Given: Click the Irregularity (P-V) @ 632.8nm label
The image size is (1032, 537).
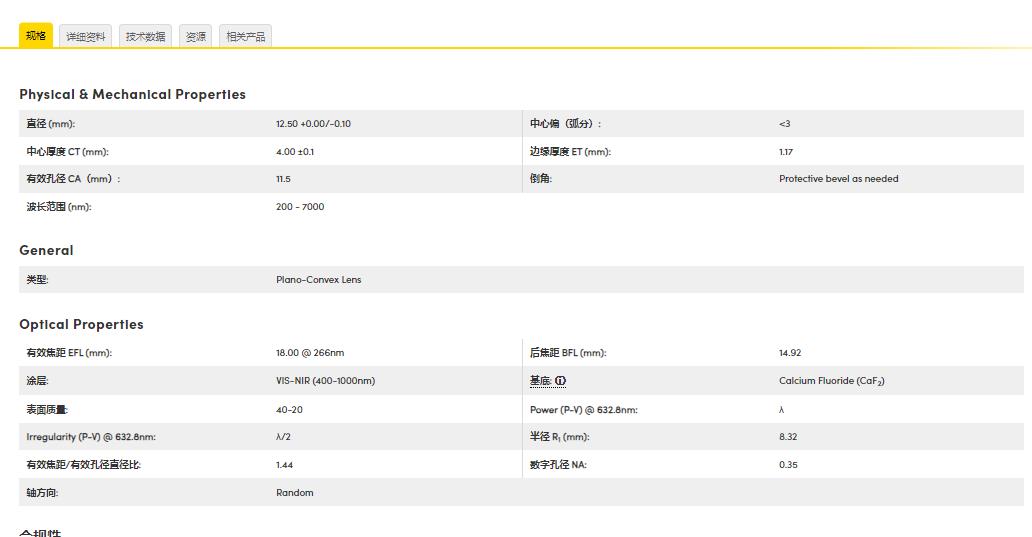Looking at the screenshot, I should (x=91, y=437).
